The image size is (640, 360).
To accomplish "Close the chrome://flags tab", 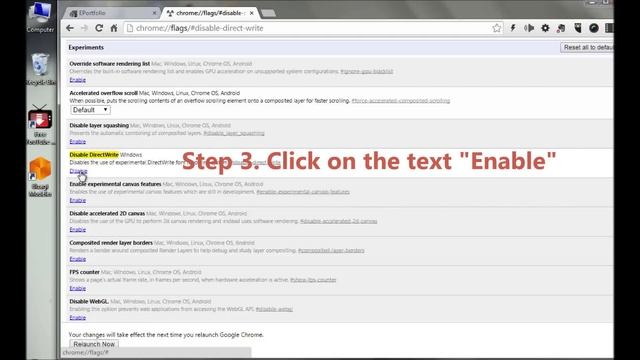I will (251, 13).
